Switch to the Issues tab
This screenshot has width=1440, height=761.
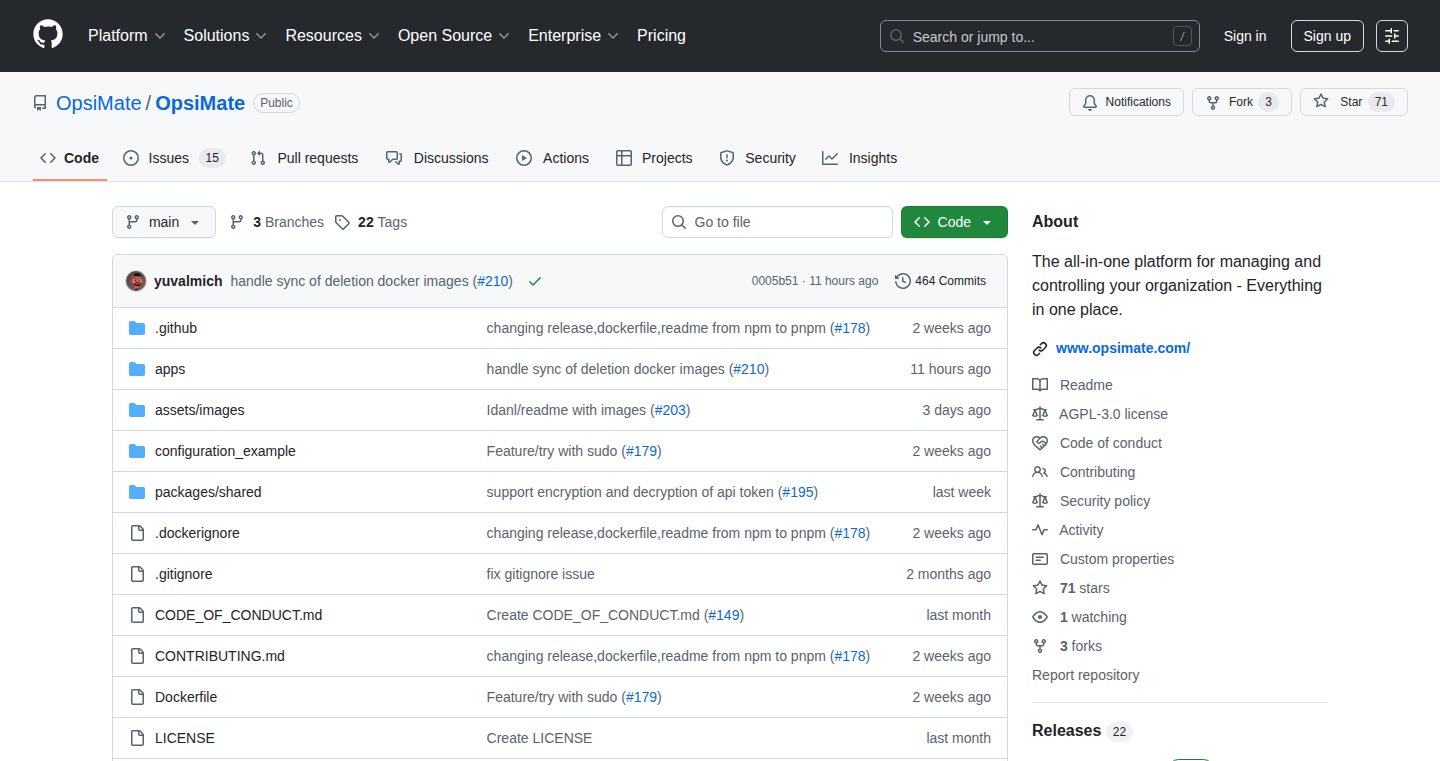pos(174,158)
